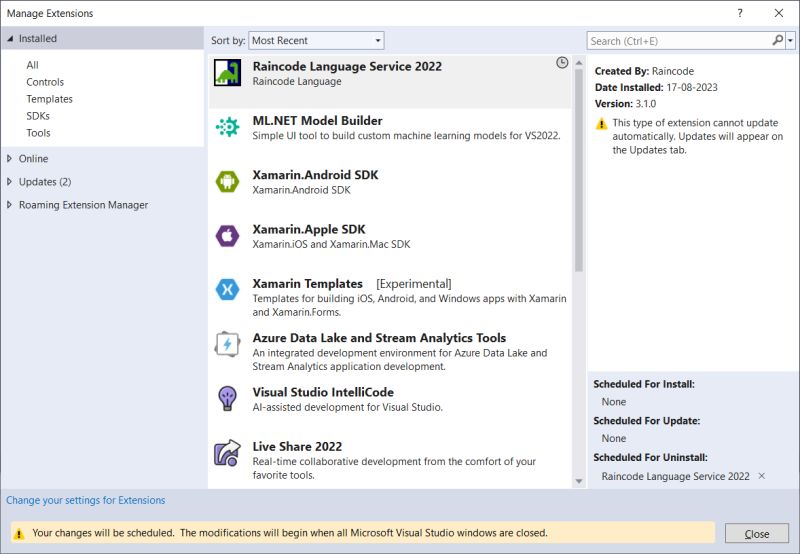Image resolution: width=800 pixels, height=554 pixels.
Task: Click the Xamarin.Android SDK green hexagon icon
Action: coord(227,181)
